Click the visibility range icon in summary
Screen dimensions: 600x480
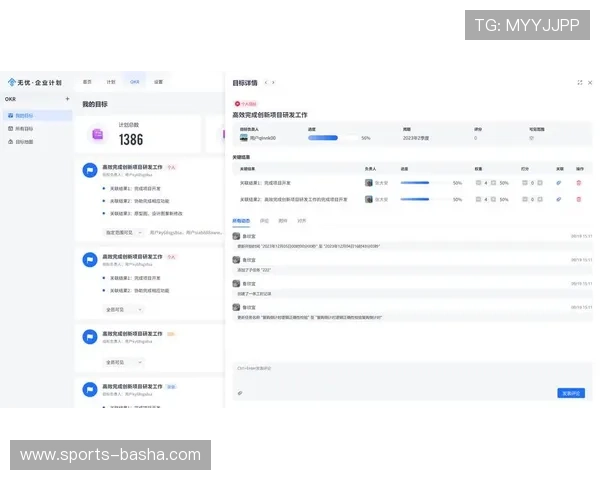[x=532, y=138]
